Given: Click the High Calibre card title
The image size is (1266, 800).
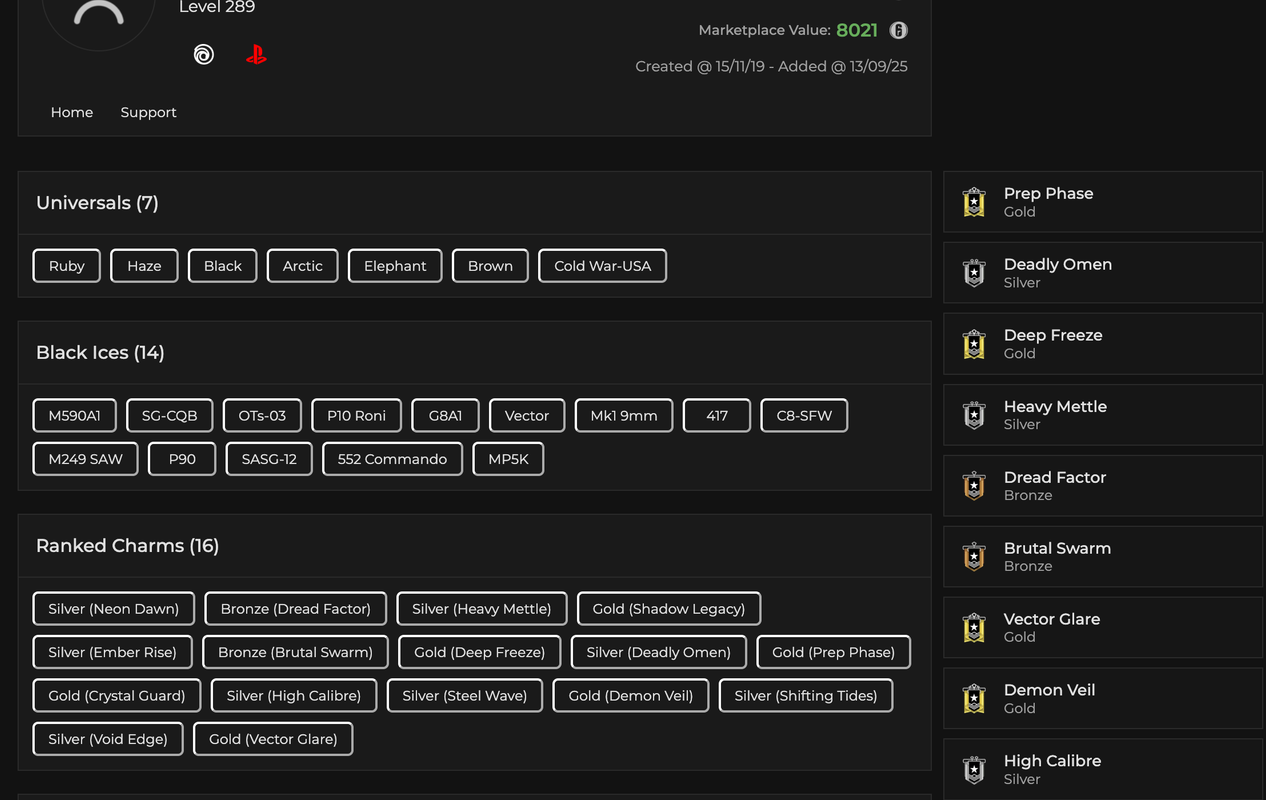Looking at the screenshot, I should pos(1052,761).
